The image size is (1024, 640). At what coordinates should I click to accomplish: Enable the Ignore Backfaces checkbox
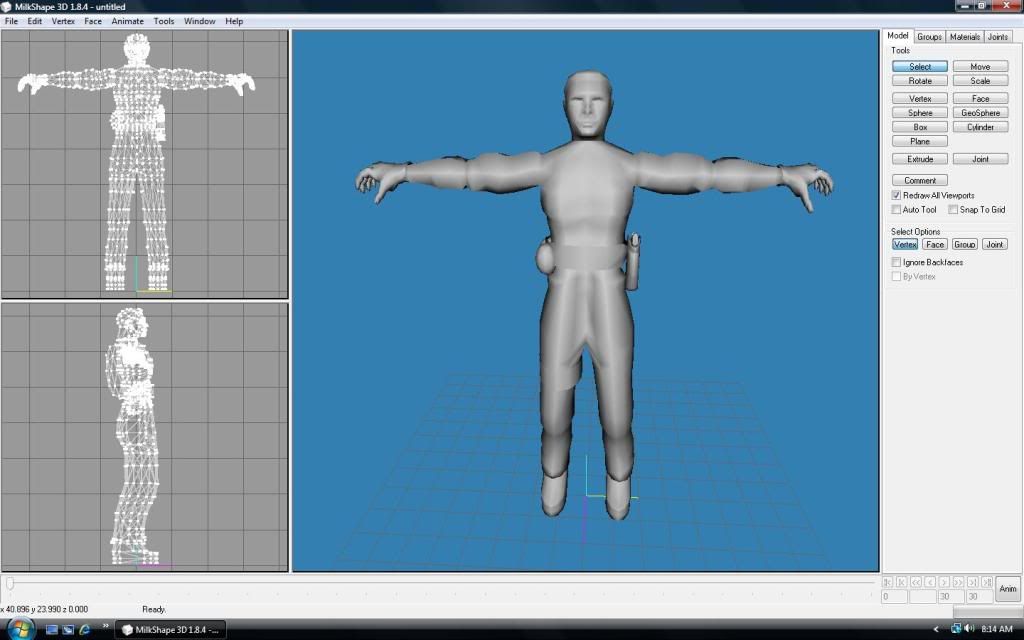896,262
